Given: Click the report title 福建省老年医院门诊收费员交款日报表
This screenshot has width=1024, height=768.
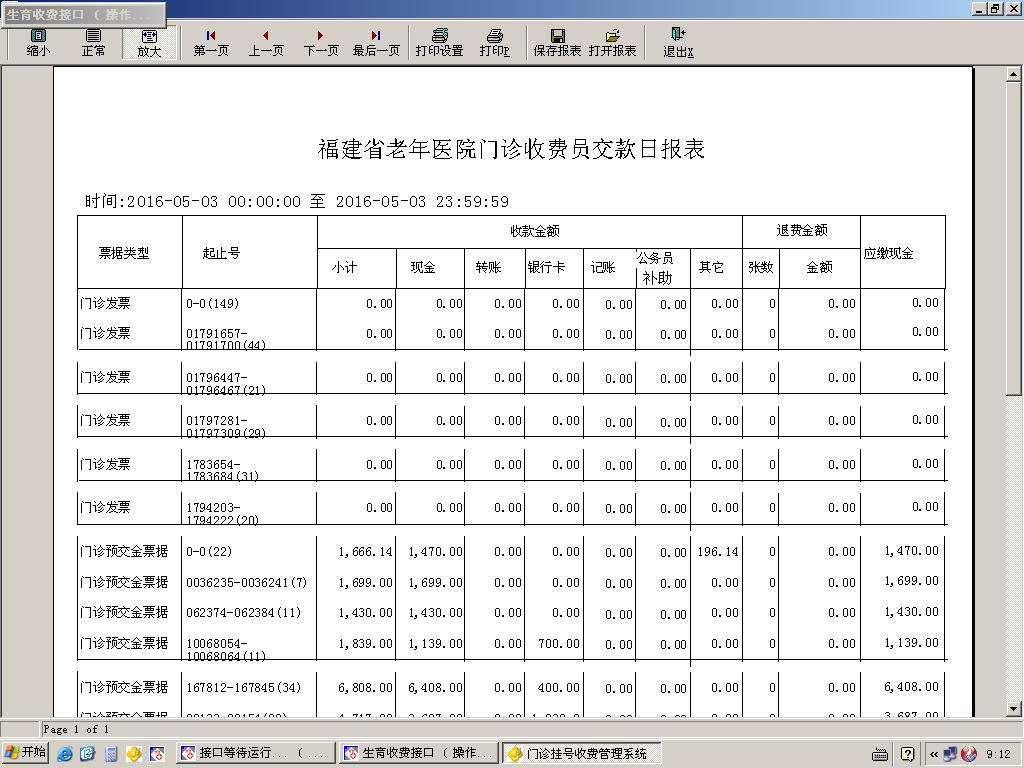Looking at the screenshot, I should [x=511, y=149].
